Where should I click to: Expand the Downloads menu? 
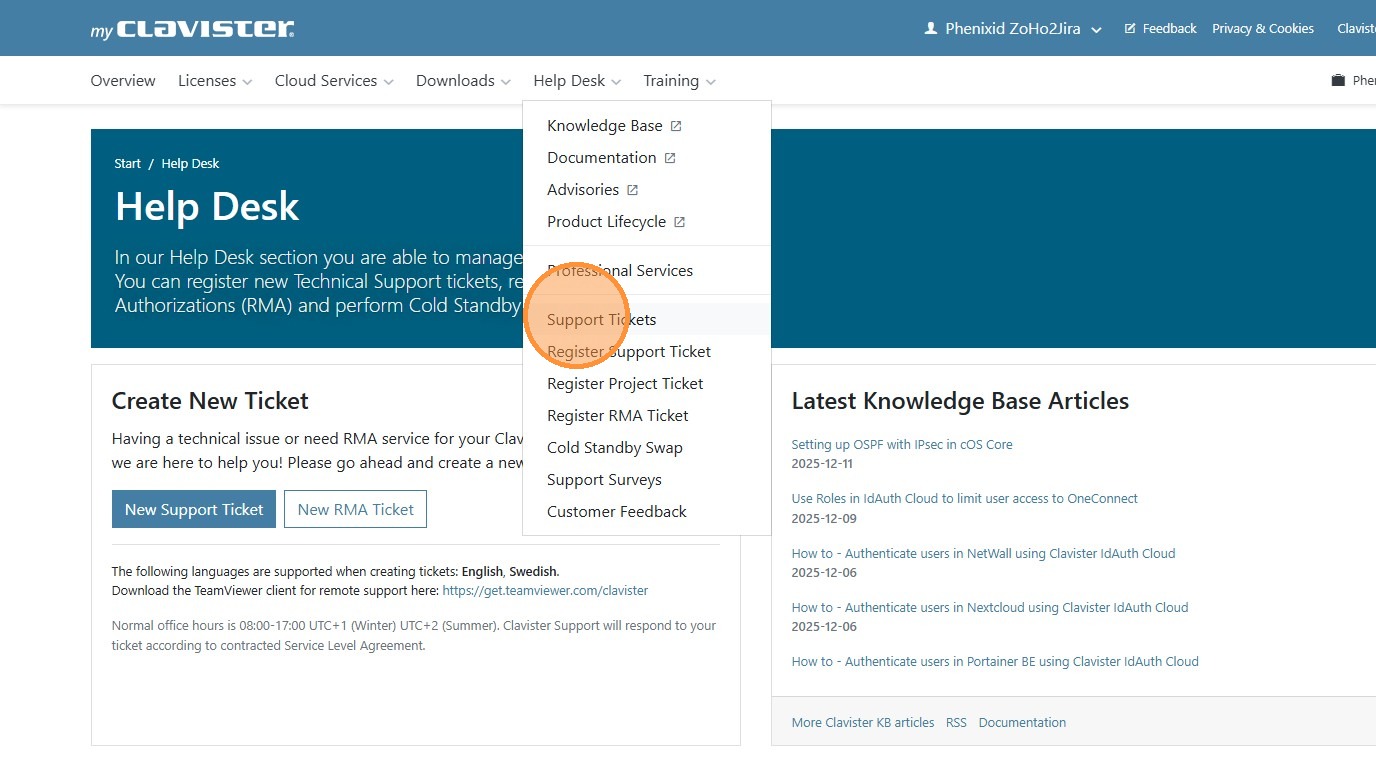(463, 81)
